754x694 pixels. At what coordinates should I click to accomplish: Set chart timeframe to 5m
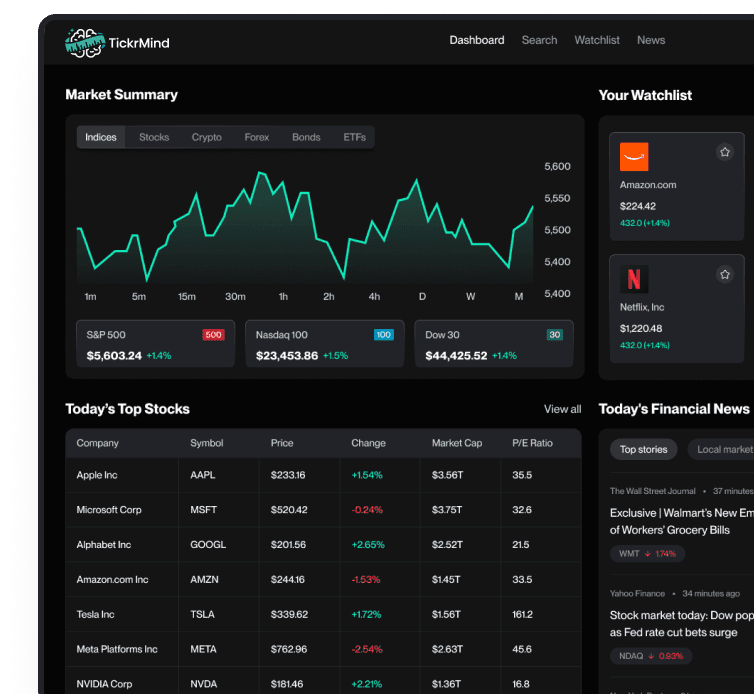(138, 297)
